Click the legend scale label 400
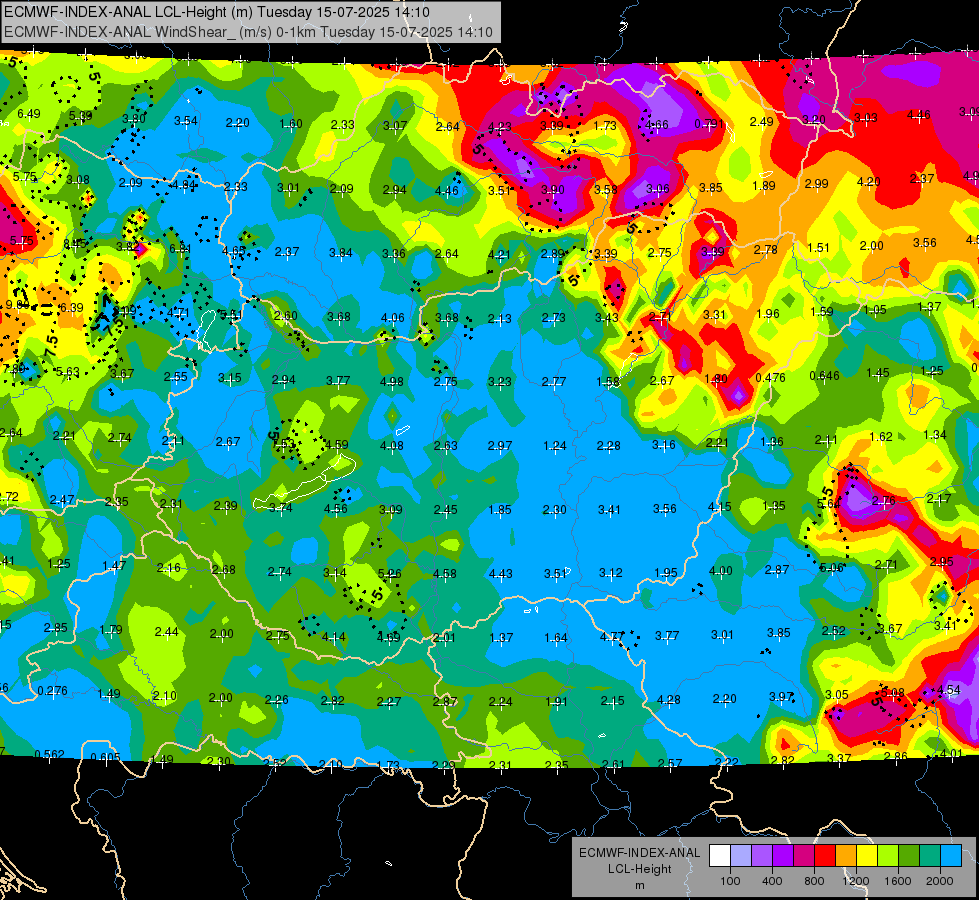 tap(772, 881)
